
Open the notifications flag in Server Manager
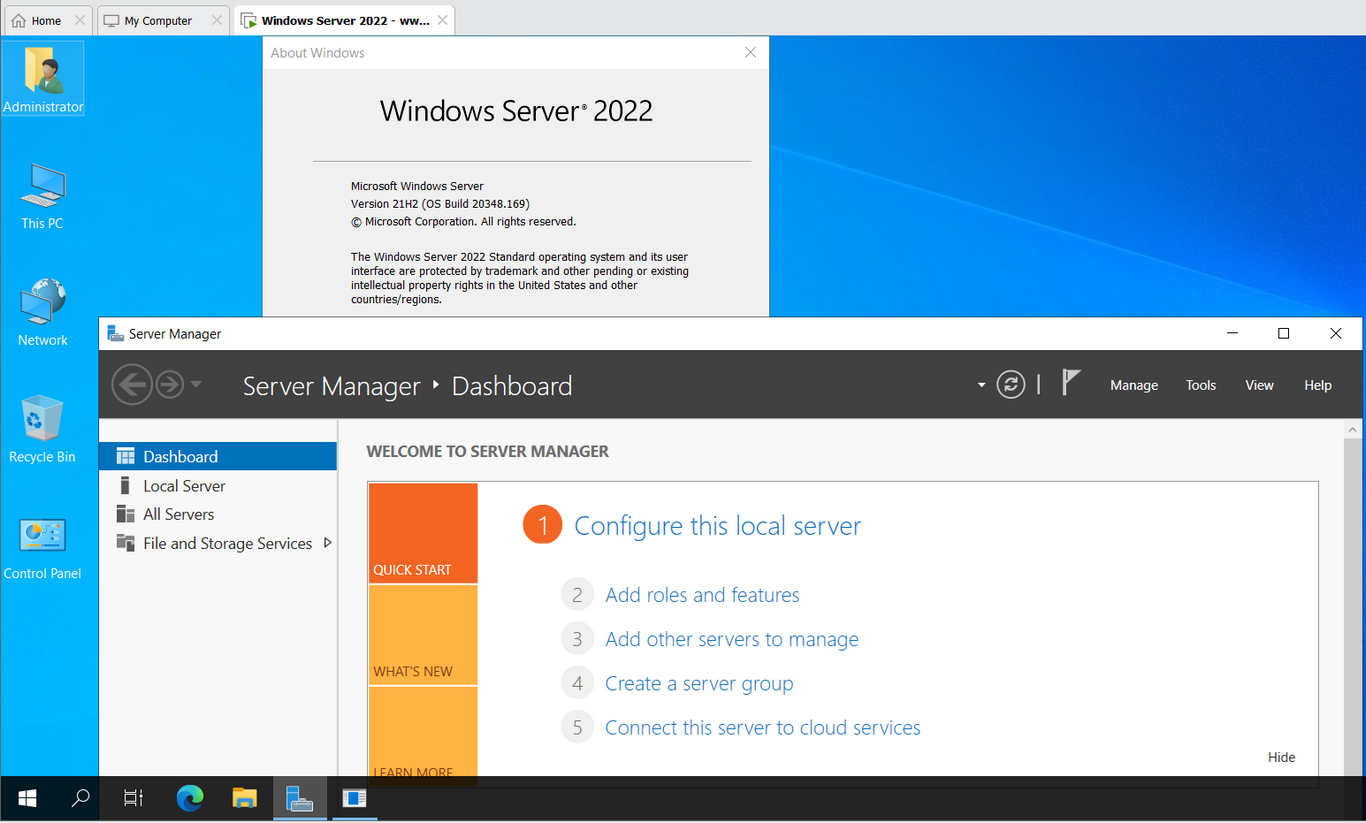[x=1070, y=383]
